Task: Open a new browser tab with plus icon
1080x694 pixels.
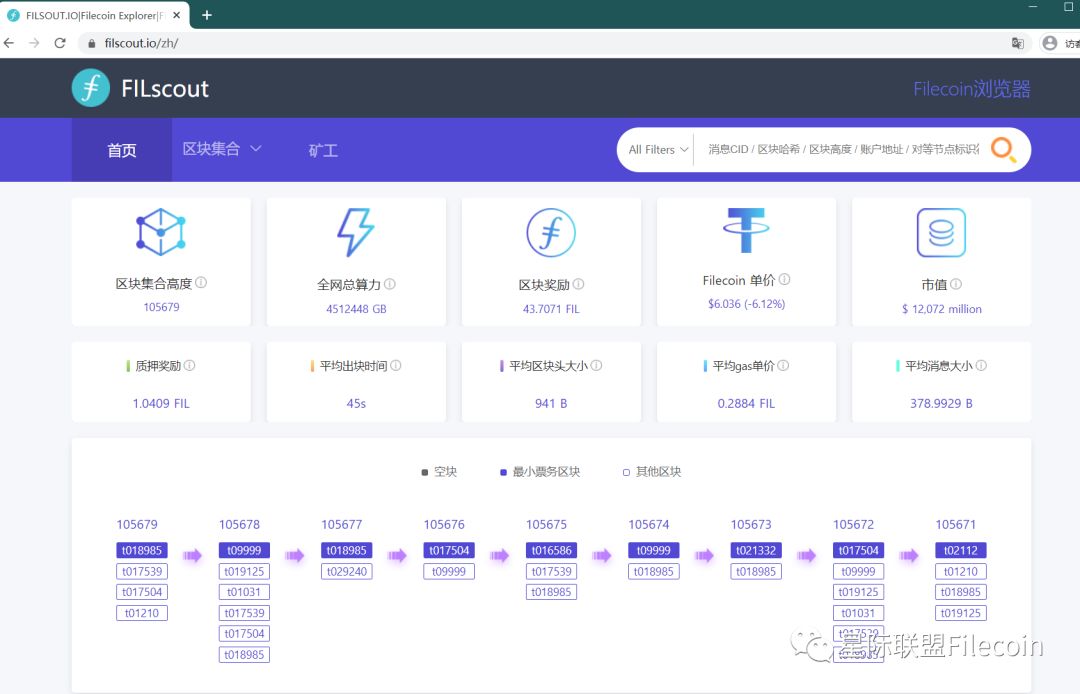Action: pyautogui.click(x=207, y=14)
